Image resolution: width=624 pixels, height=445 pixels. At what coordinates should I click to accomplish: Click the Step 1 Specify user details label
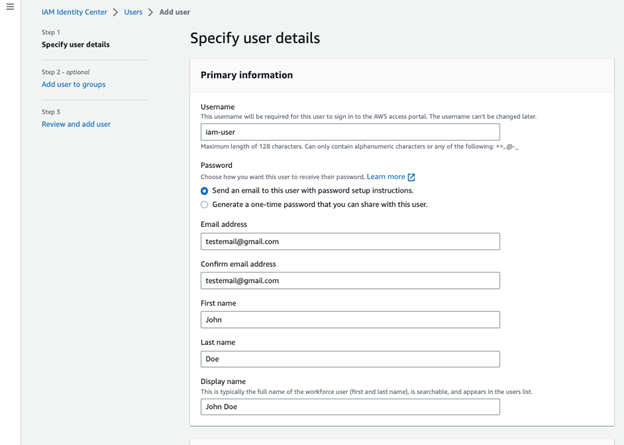click(76, 44)
